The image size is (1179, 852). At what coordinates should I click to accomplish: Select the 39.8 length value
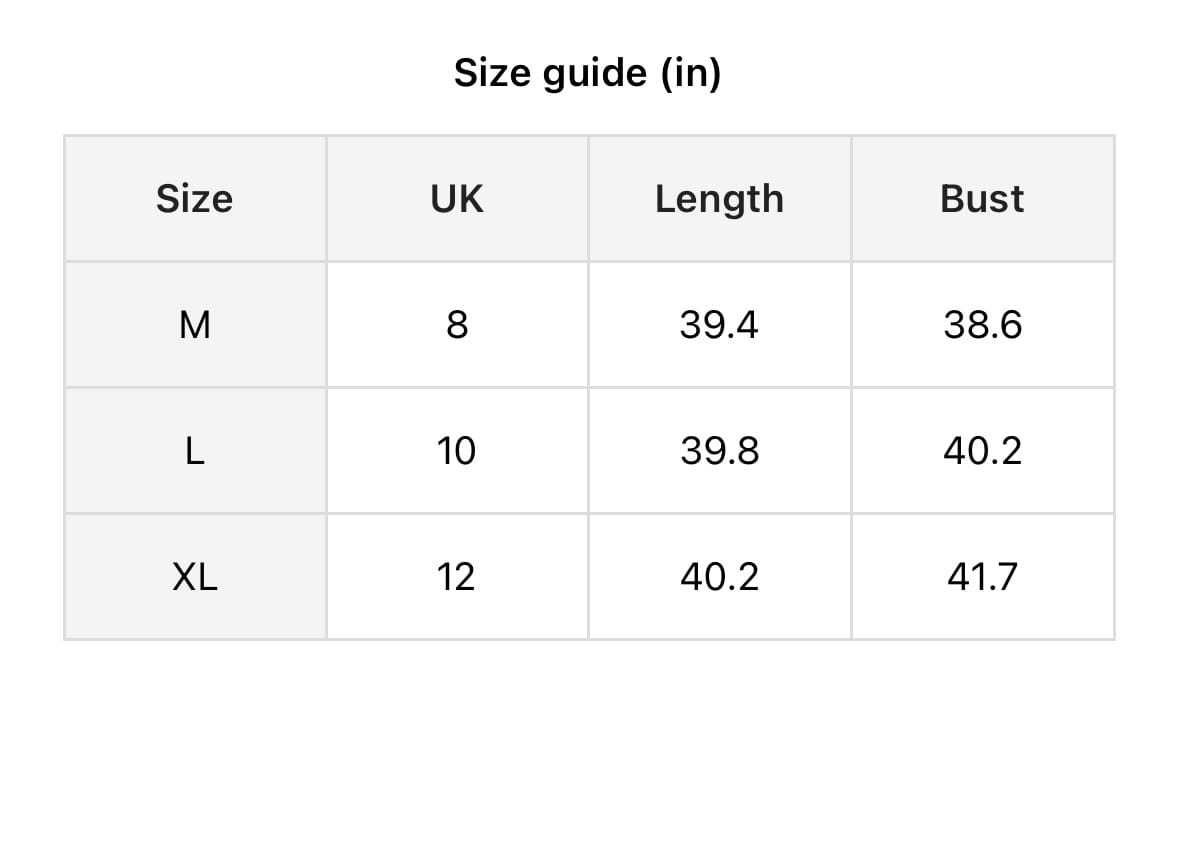coord(719,451)
